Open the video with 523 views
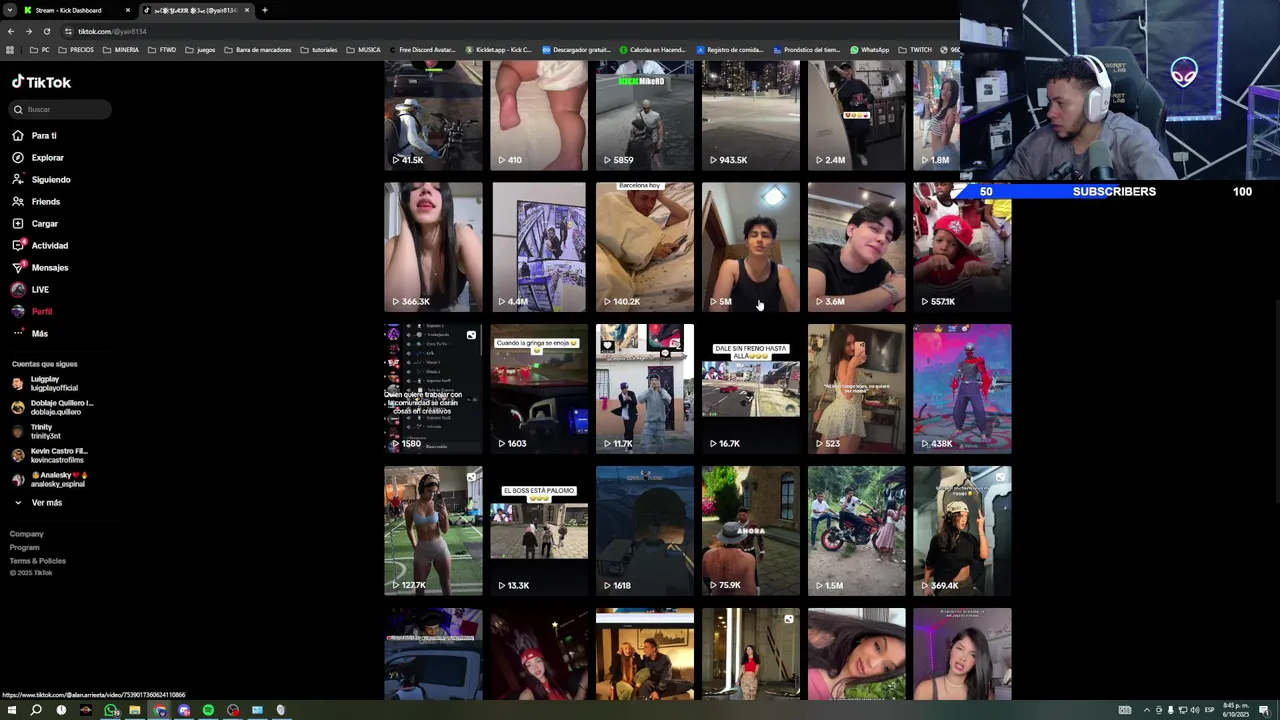The height and width of the screenshot is (720, 1280). click(856, 389)
